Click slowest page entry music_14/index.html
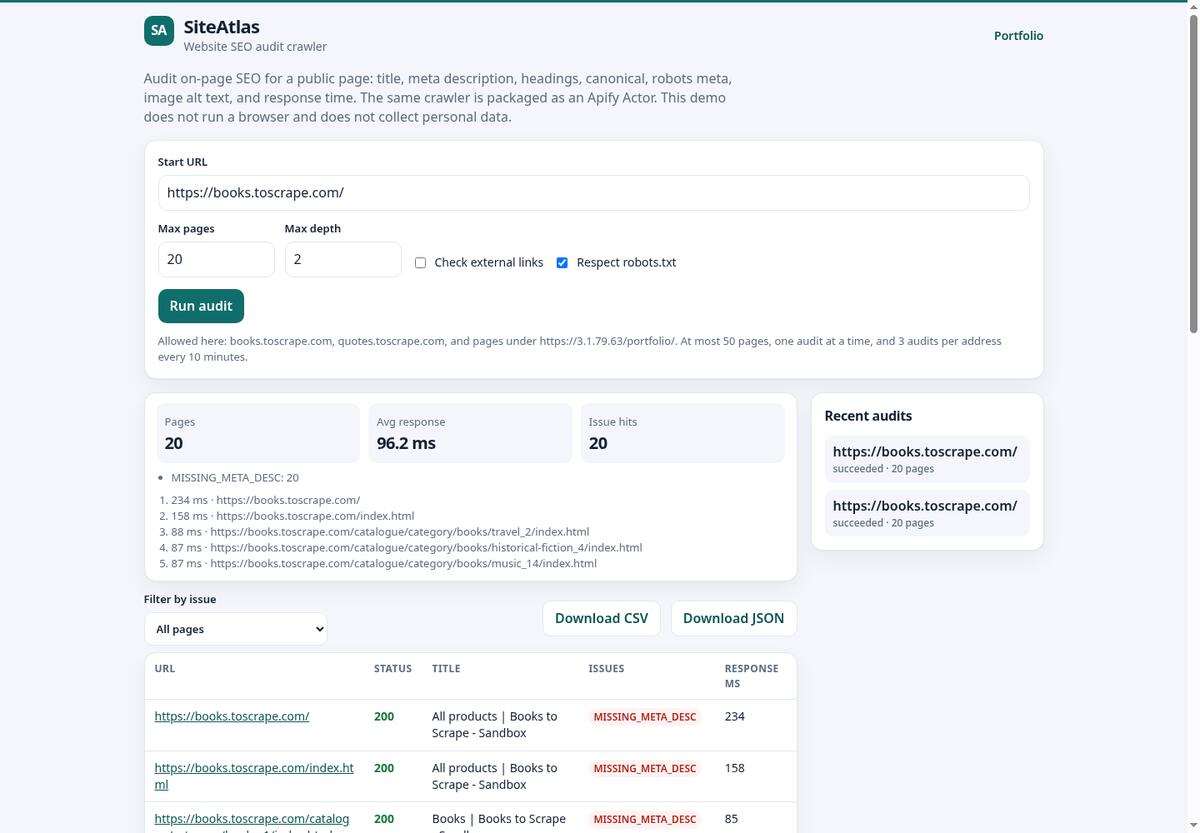The width and height of the screenshot is (1200, 833). pyautogui.click(x=384, y=564)
